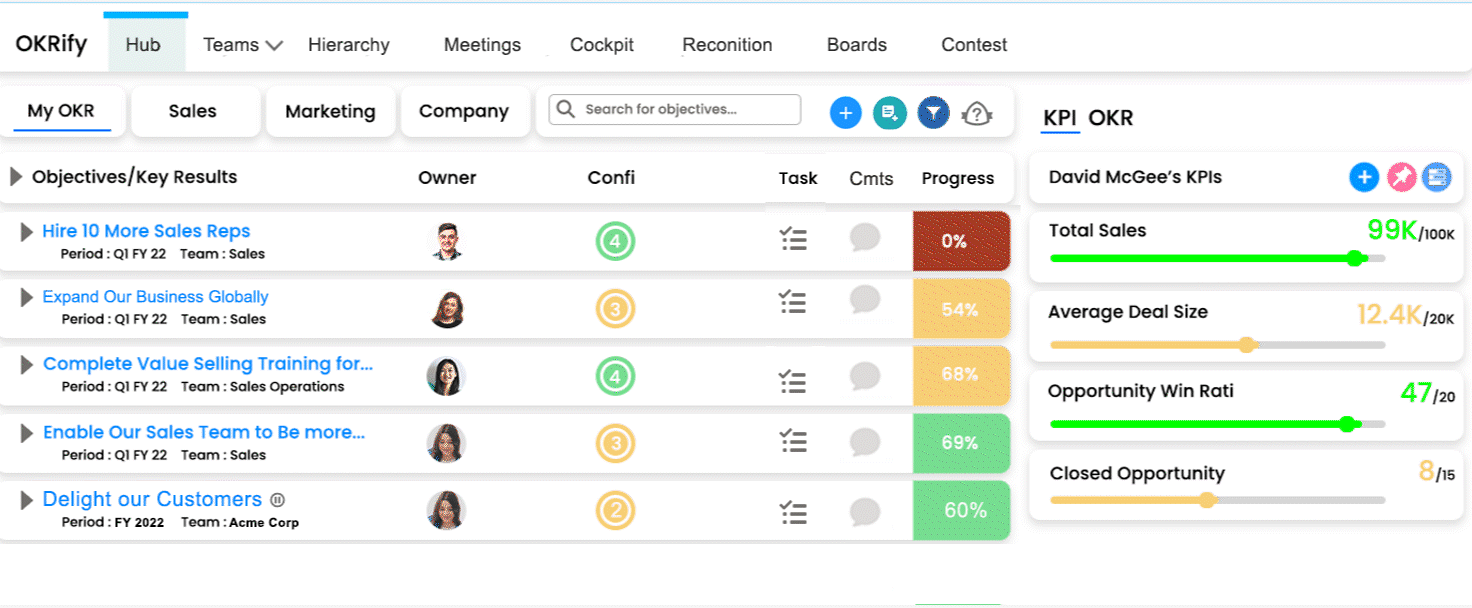Open the Expand Our Business Globally link
1472x608 pixels.
[x=155, y=297]
